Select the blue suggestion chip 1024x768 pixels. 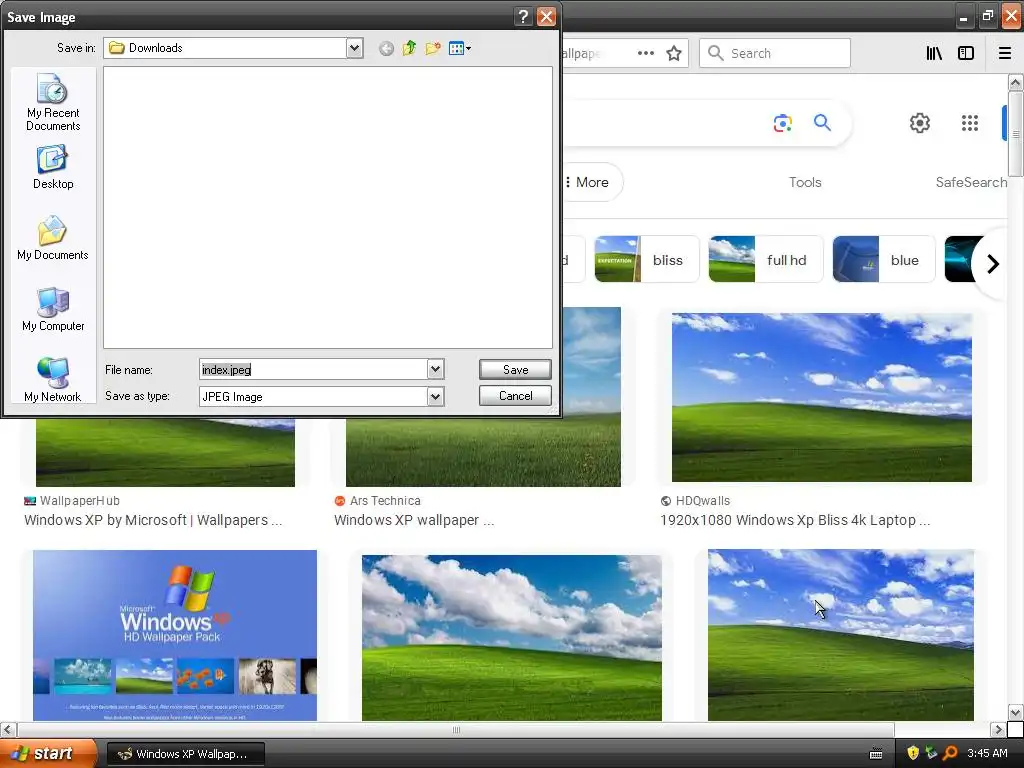884,259
